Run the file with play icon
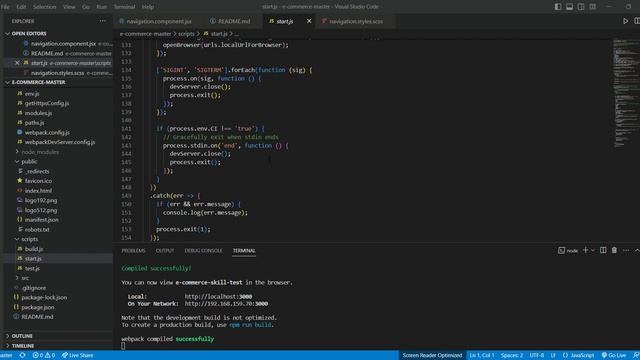The image size is (640, 360). (625, 21)
